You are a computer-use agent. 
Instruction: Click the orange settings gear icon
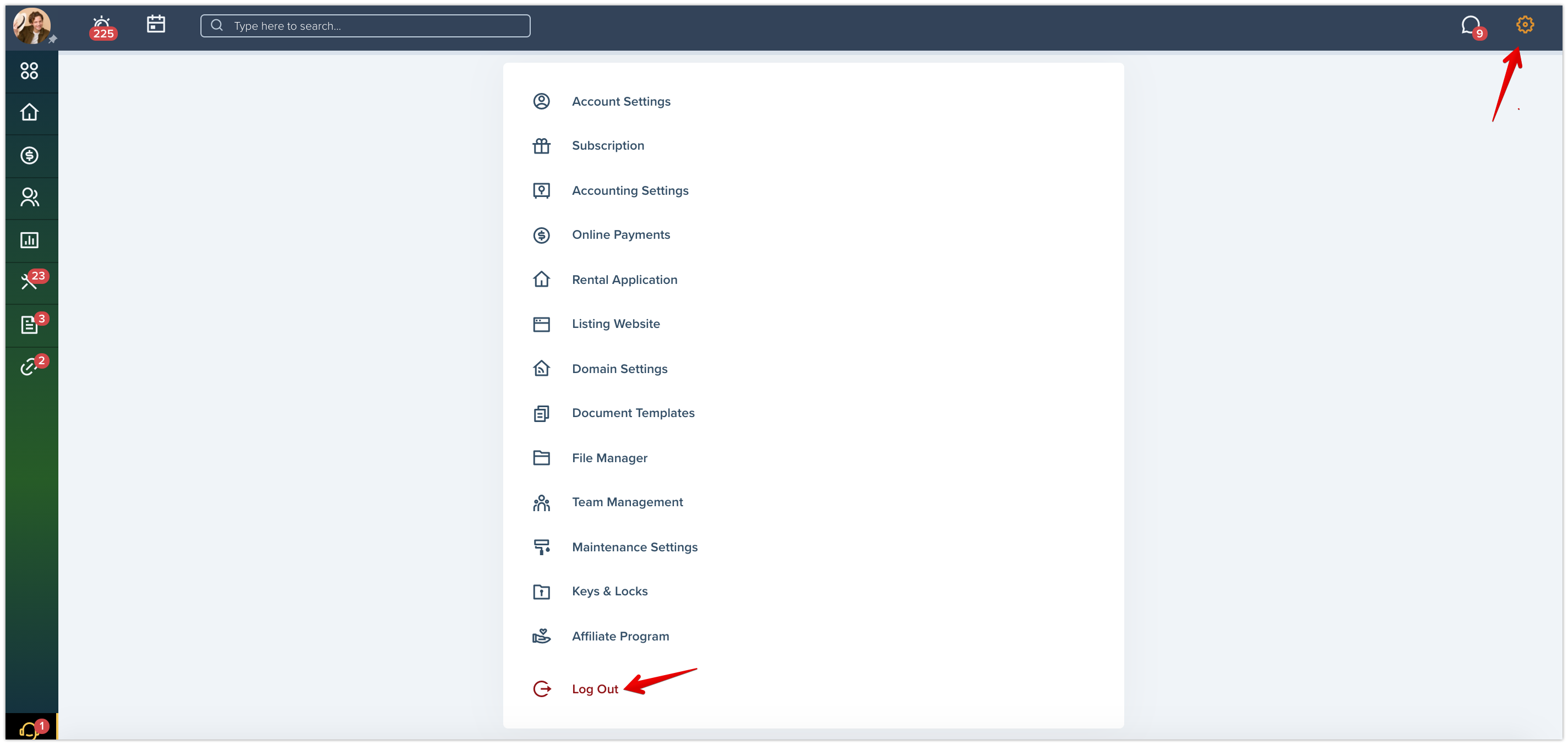(1524, 25)
